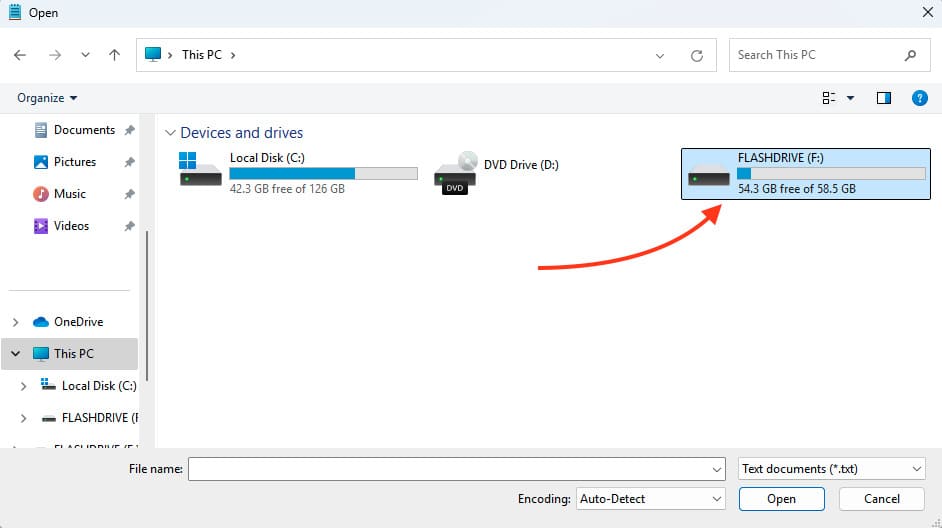Click the Cancel button
Screen dimensions: 942x528
tap(881, 499)
